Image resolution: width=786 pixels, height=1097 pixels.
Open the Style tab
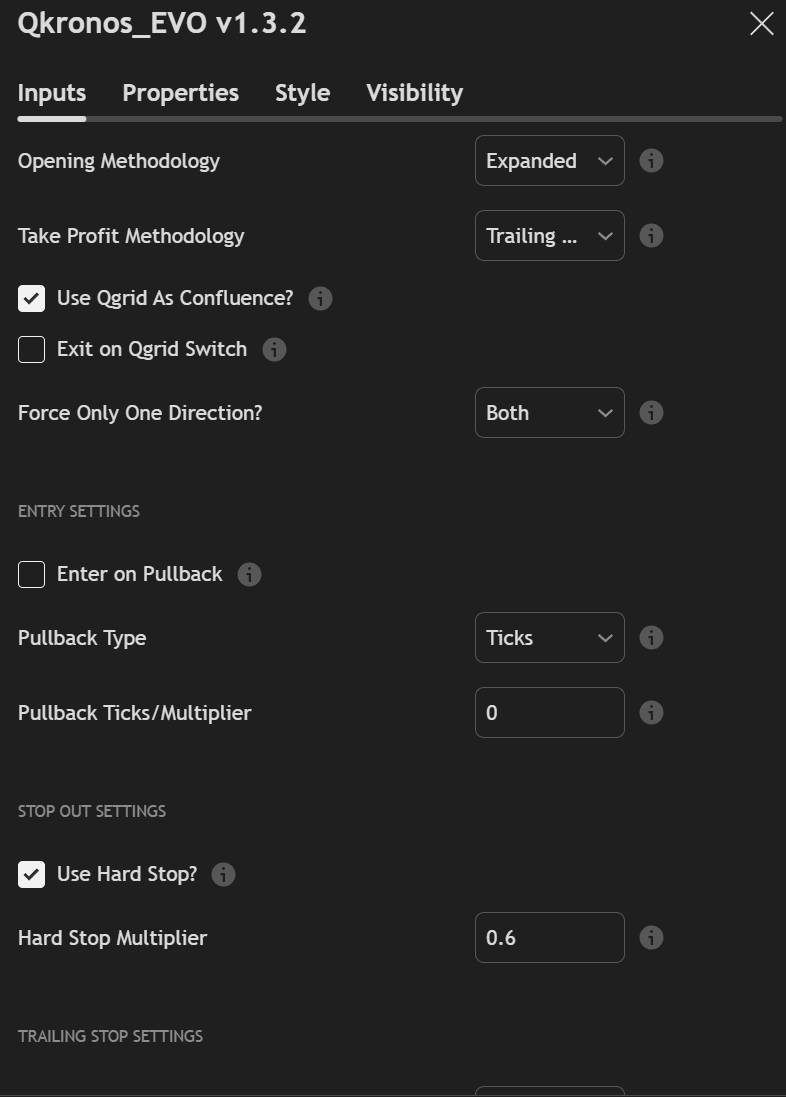[302, 93]
